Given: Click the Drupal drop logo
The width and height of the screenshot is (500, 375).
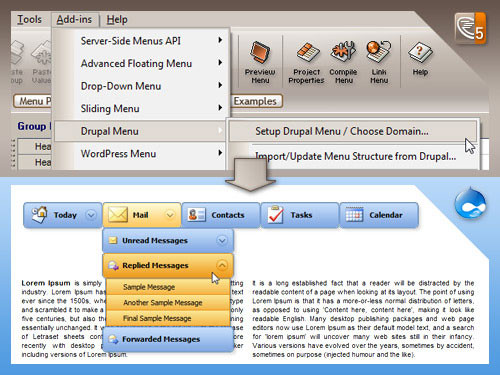Looking at the screenshot, I should [x=470, y=202].
